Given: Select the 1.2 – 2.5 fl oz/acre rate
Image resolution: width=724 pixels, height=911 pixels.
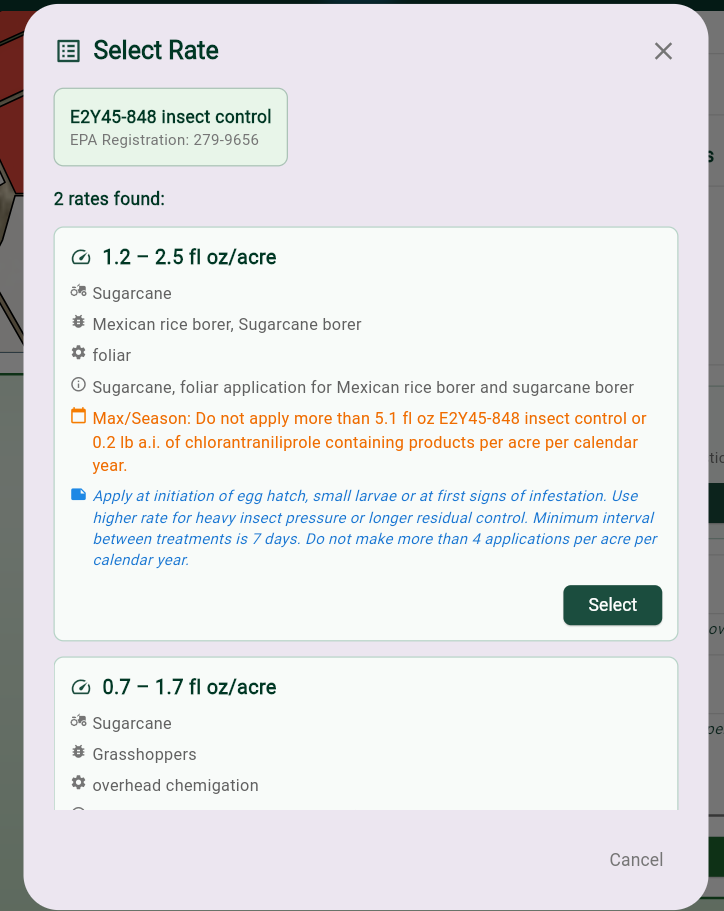Looking at the screenshot, I should pyautogui.click(x=612, y=605).
